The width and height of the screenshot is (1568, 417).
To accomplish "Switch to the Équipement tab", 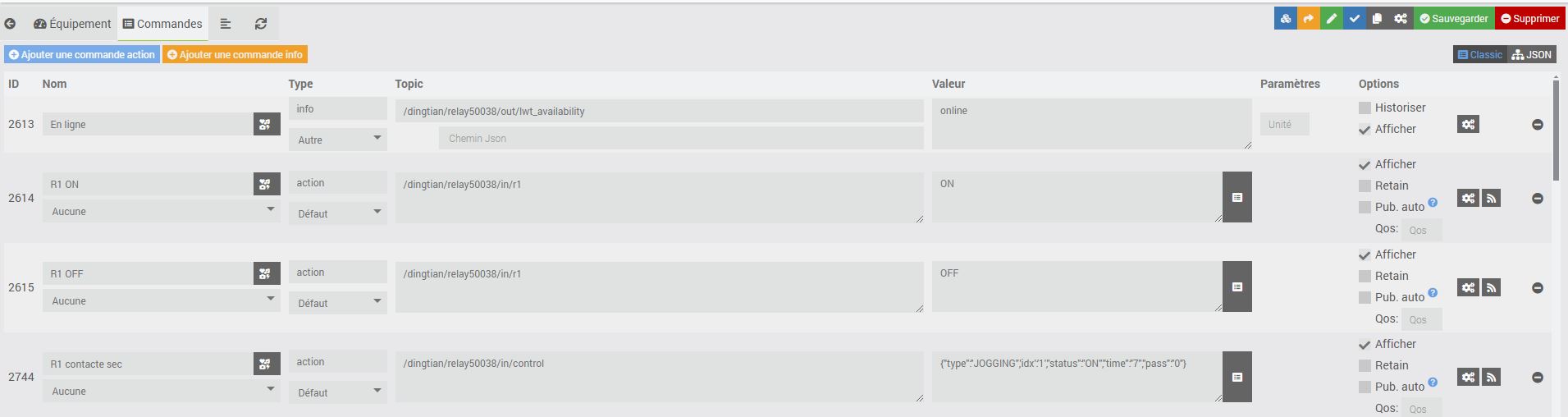I will [72, 24].
